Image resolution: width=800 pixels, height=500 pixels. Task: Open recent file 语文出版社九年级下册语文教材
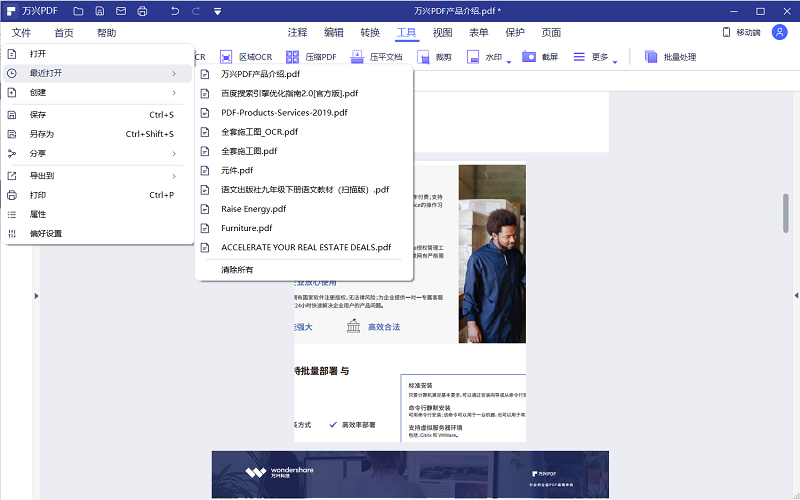pos(304,189)
